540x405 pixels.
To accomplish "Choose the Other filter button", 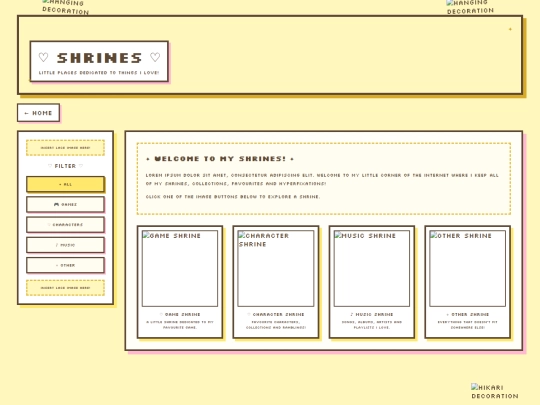I will coord(65,265).
